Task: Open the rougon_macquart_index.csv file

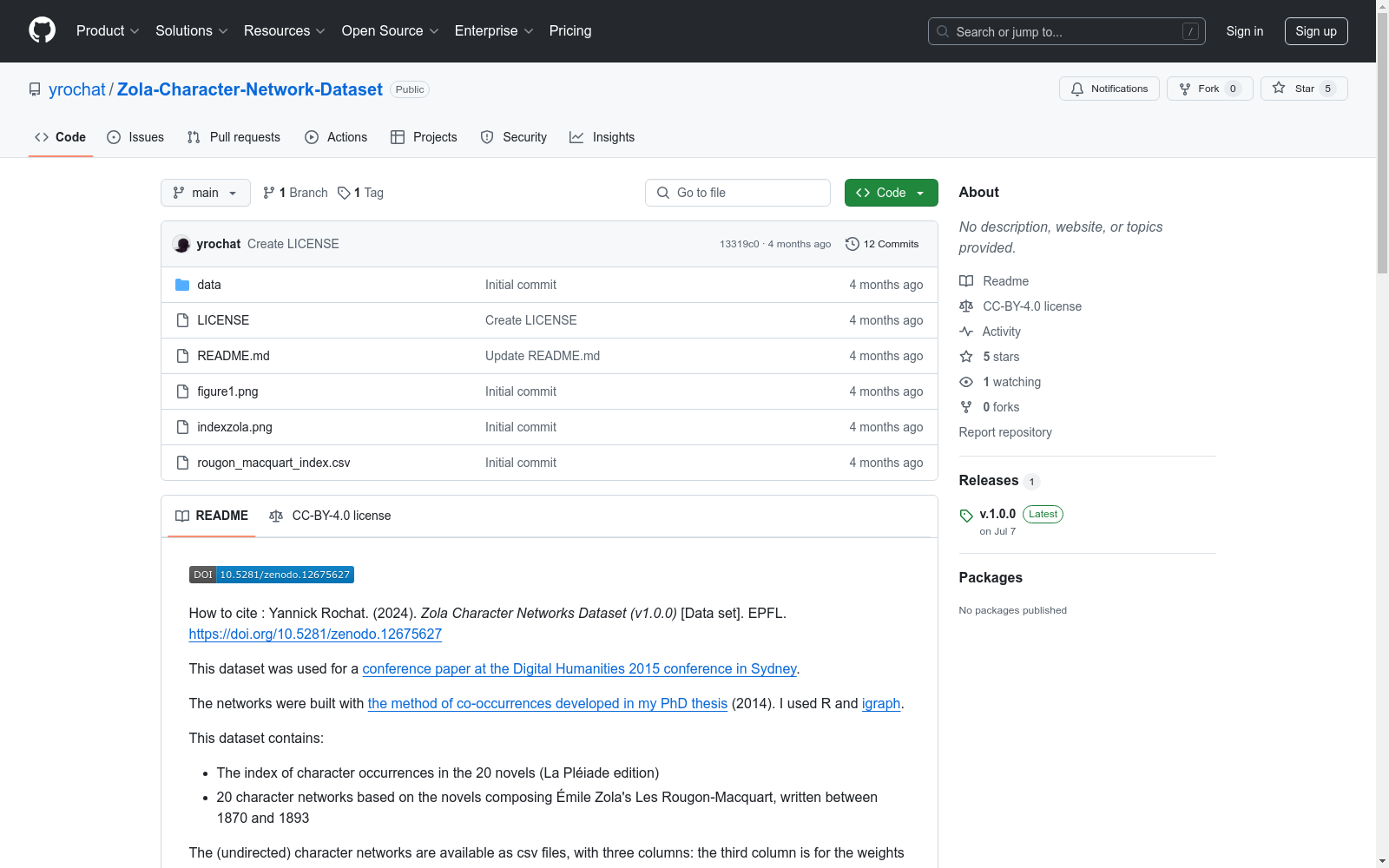Action: point(273,463)
